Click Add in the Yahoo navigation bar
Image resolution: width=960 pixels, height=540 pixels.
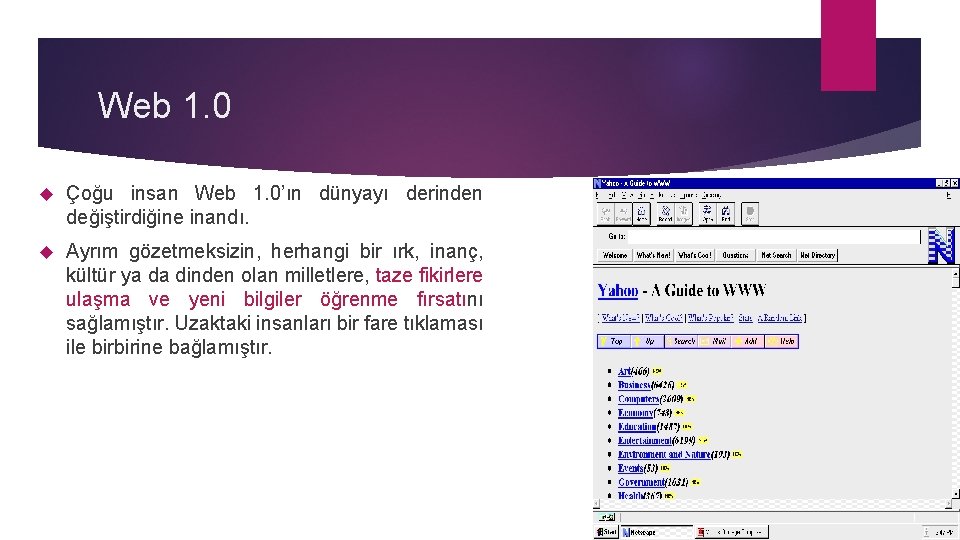click(748, 341)
